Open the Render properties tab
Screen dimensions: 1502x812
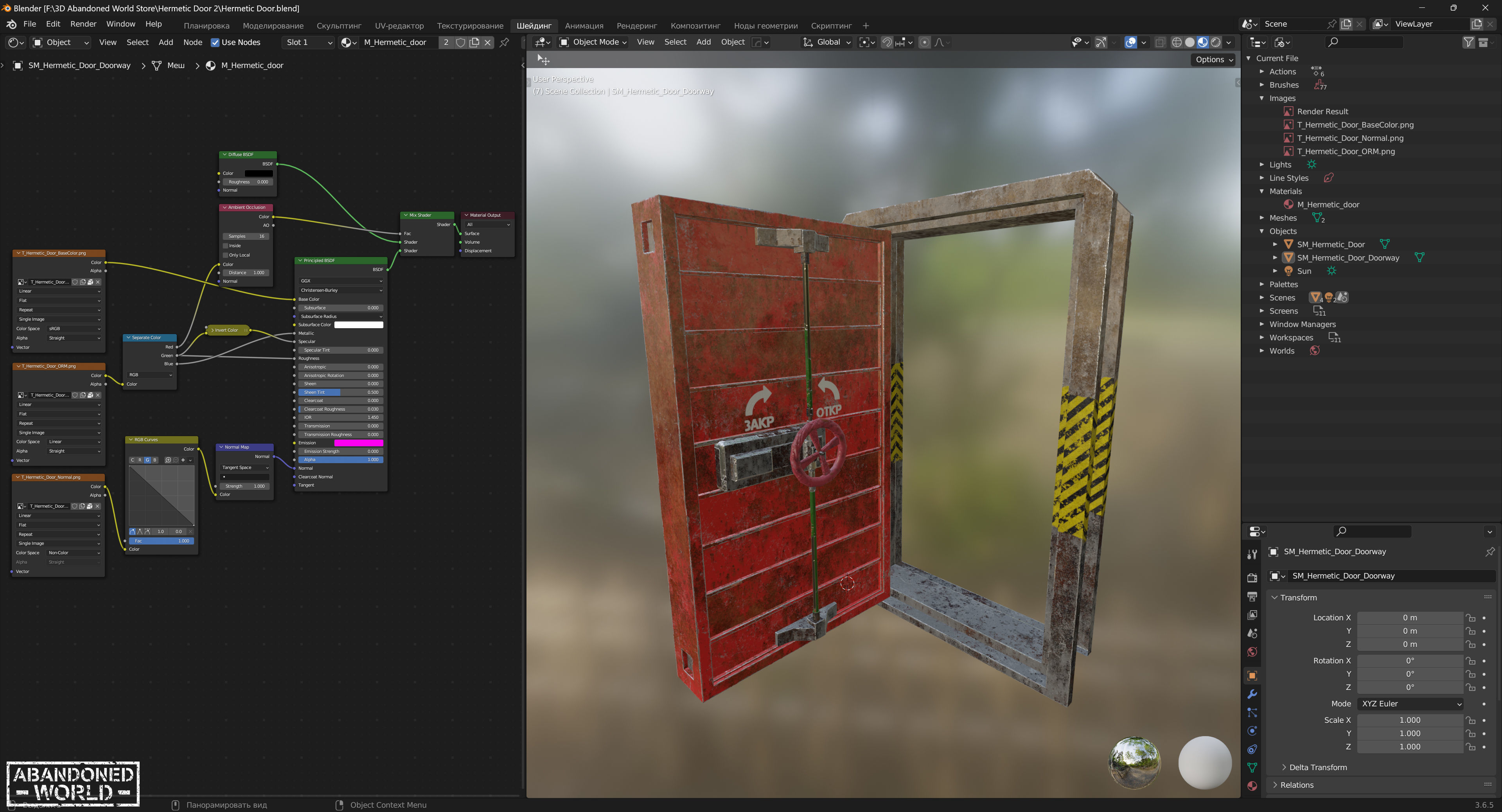(x=1252, y=578)
